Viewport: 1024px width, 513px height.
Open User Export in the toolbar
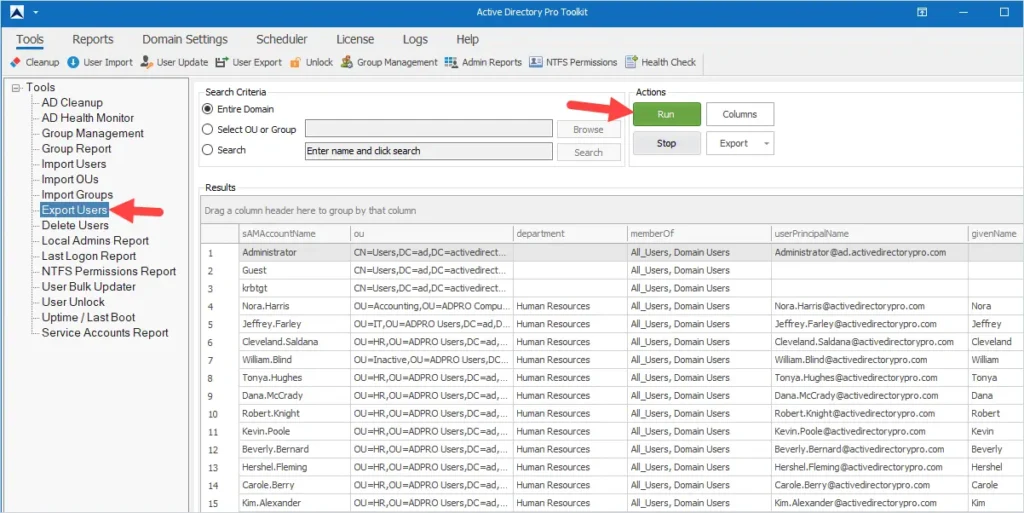click(248, 62)
